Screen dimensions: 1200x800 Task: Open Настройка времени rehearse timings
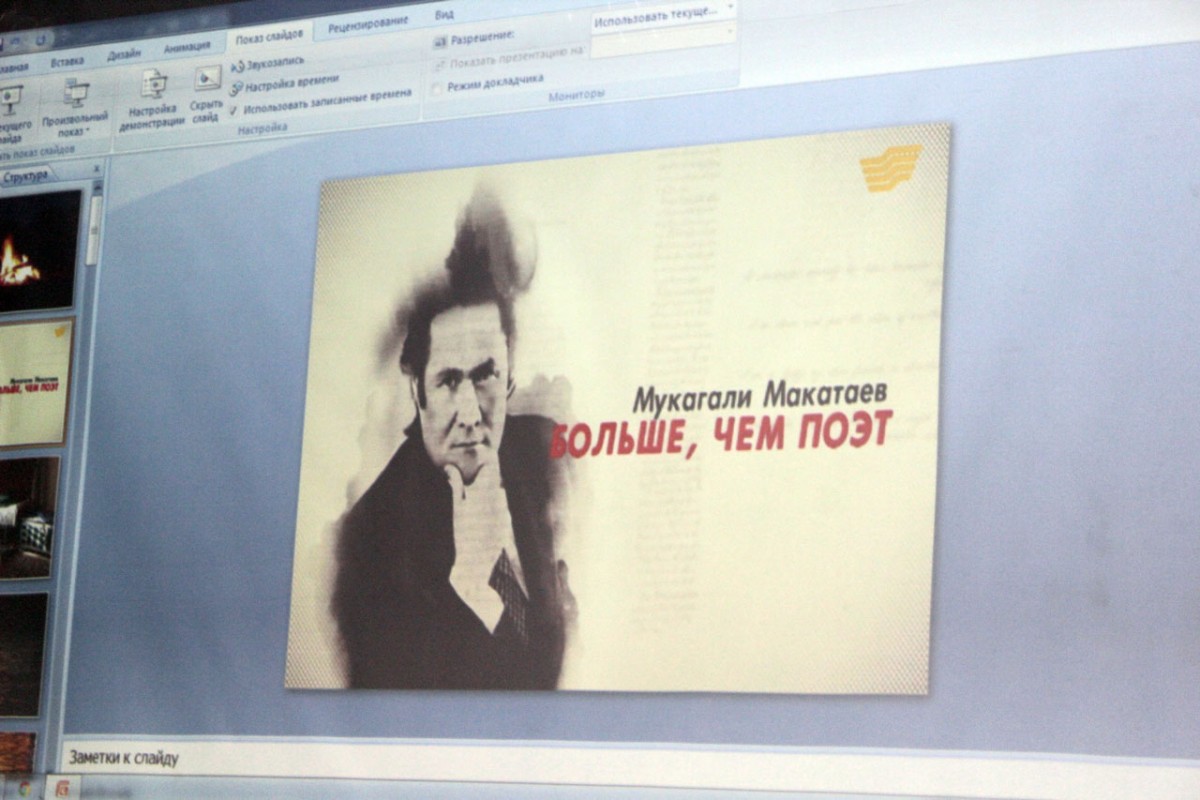point(237,88)
